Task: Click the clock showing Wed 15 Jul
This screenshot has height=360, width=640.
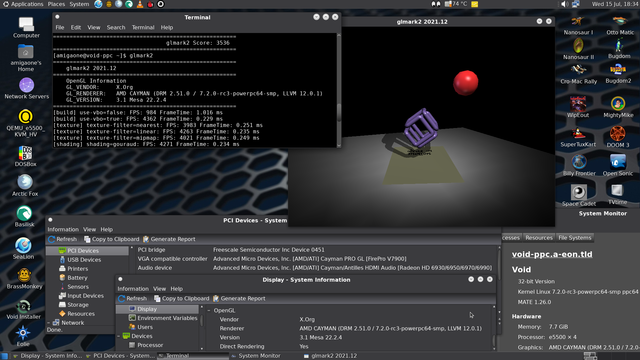Action: click(615, 4)
